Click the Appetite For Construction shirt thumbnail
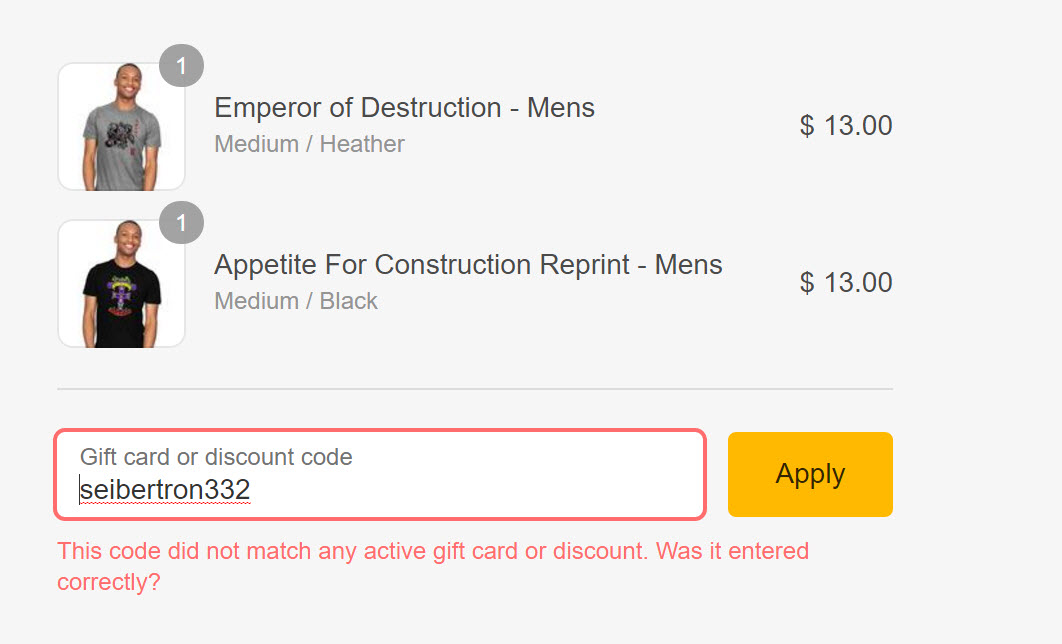Image resolution: width=1062 pixels, height=644 pixels. [x=121, y=284]
